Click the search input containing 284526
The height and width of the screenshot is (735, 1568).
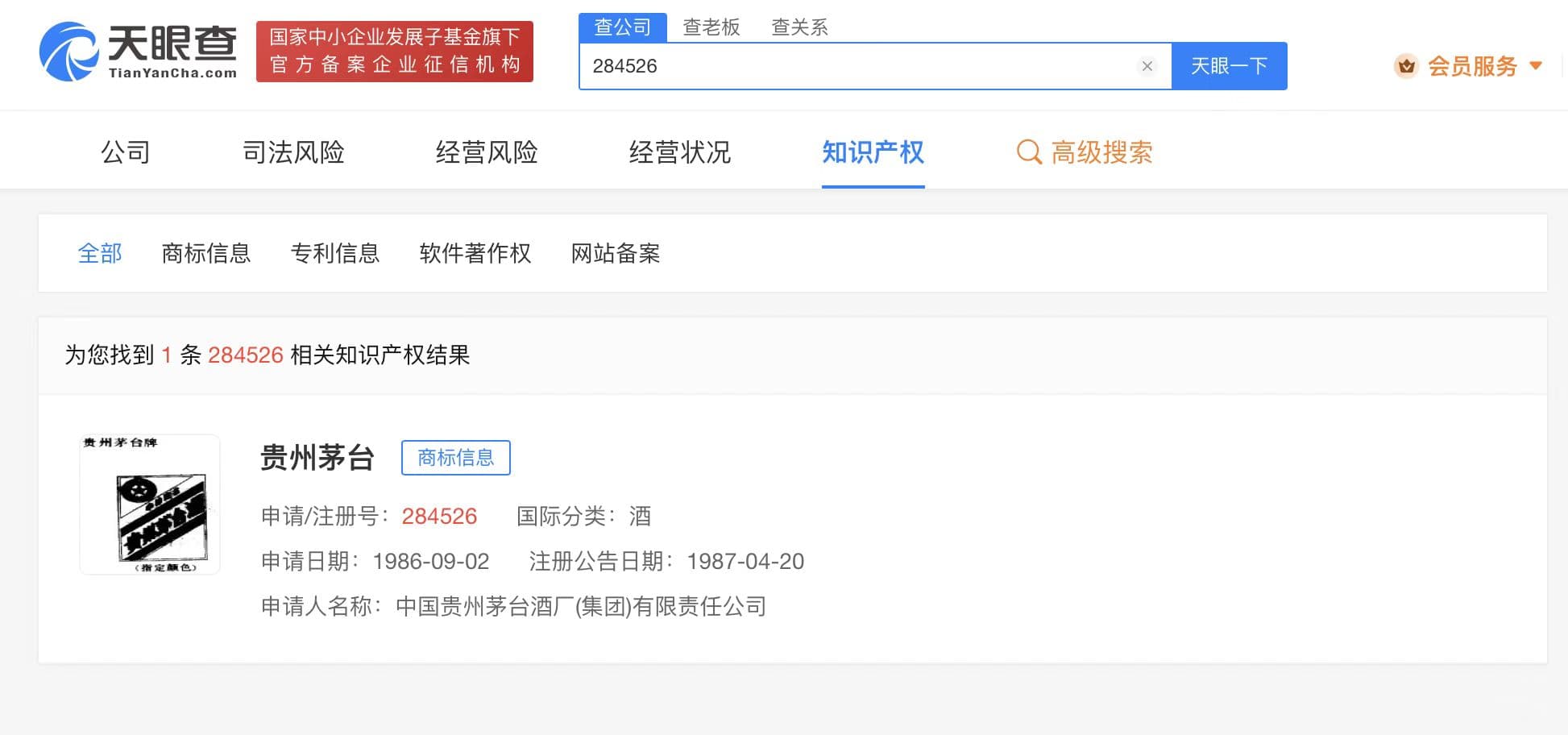[854, 66]
